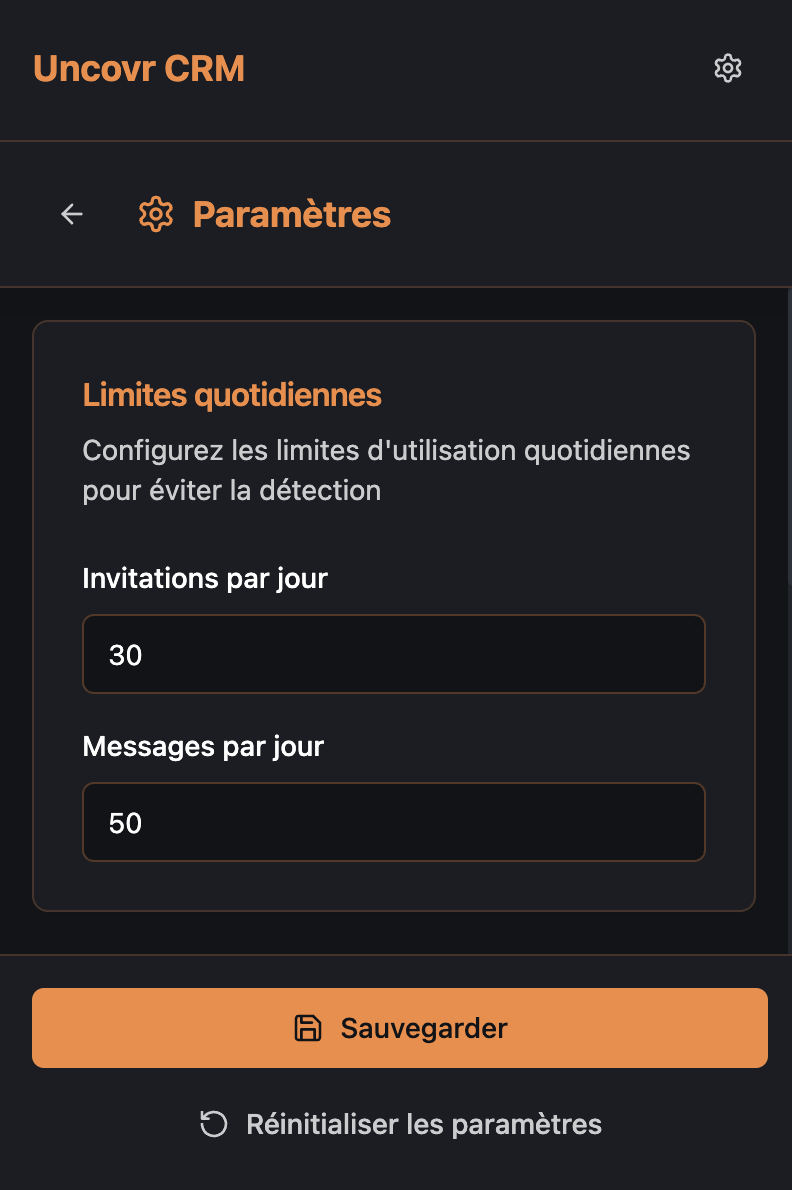Click the 'pour éviter la détection' text line

click(x=231, y=491)
